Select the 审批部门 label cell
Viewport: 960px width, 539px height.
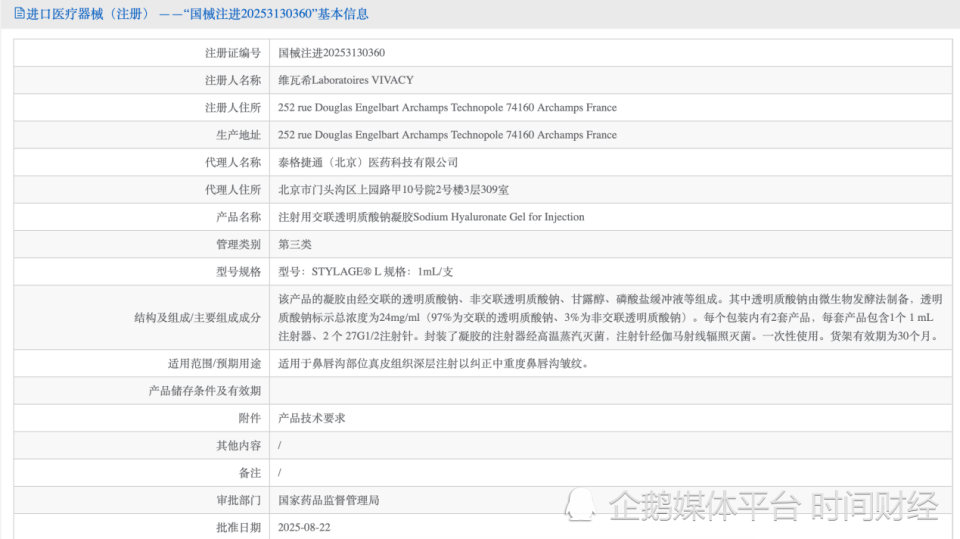(142, 500)
